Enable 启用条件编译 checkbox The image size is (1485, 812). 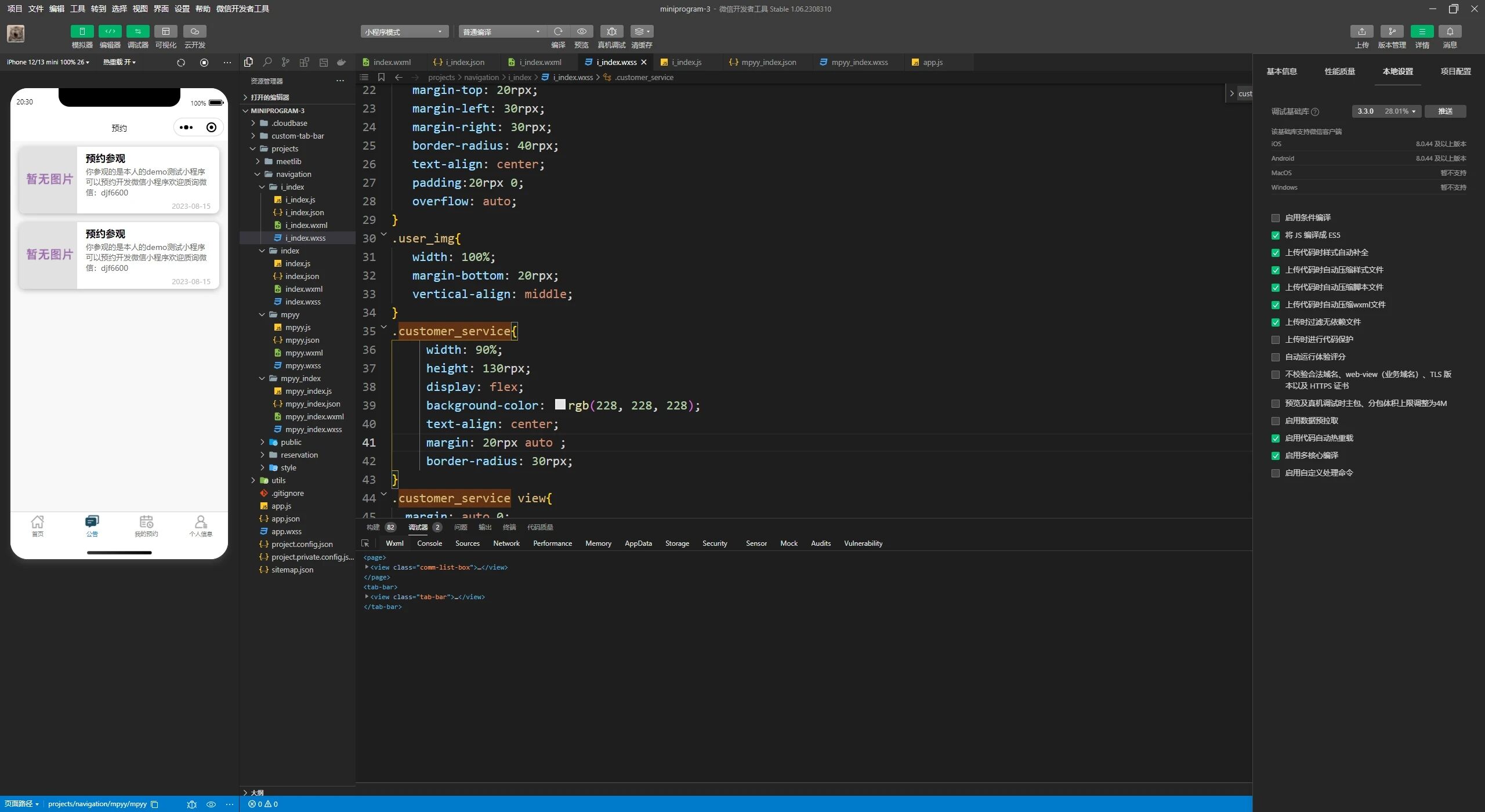pos(1275,218)
